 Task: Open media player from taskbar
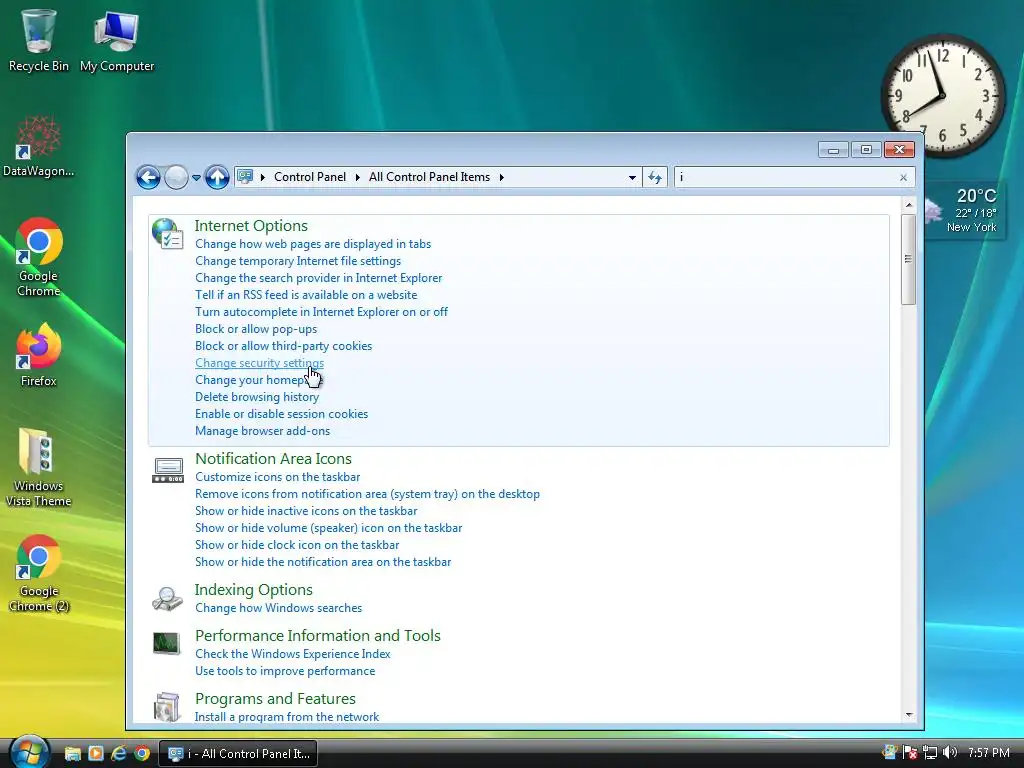pyautogui.click(x=96, y=754)
